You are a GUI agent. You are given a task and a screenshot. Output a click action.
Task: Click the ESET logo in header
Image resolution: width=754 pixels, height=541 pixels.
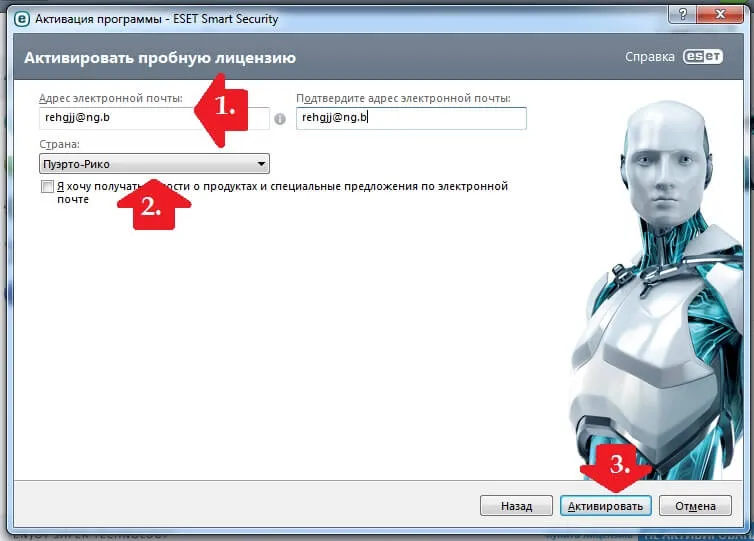pos(703,57)
